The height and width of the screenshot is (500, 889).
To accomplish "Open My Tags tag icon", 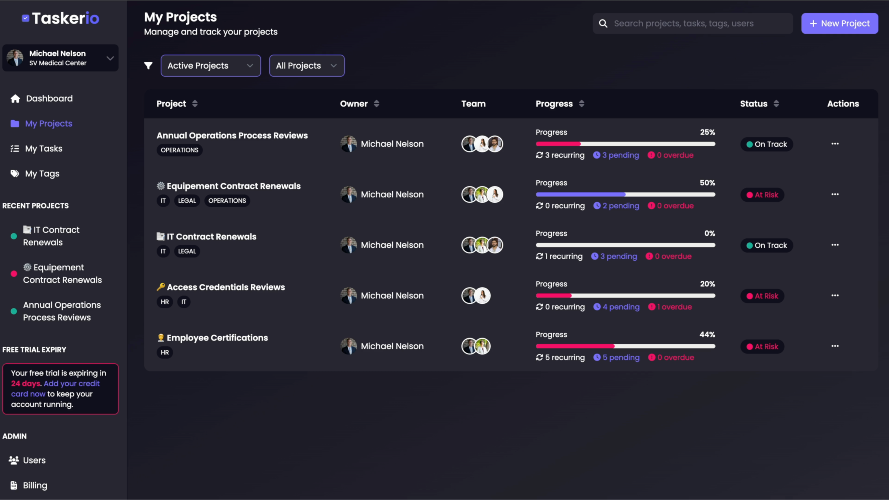I will click(x=15, y=173).
